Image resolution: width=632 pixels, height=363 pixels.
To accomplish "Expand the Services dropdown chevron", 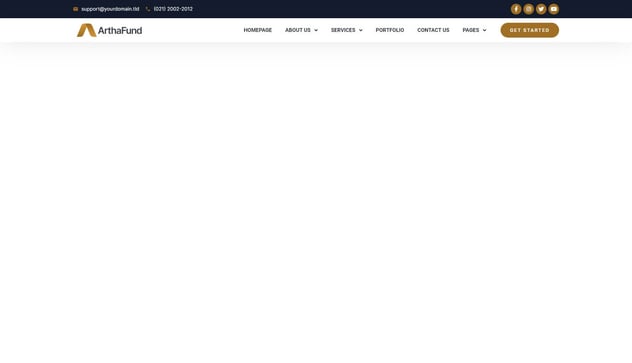I will point(361,30).
